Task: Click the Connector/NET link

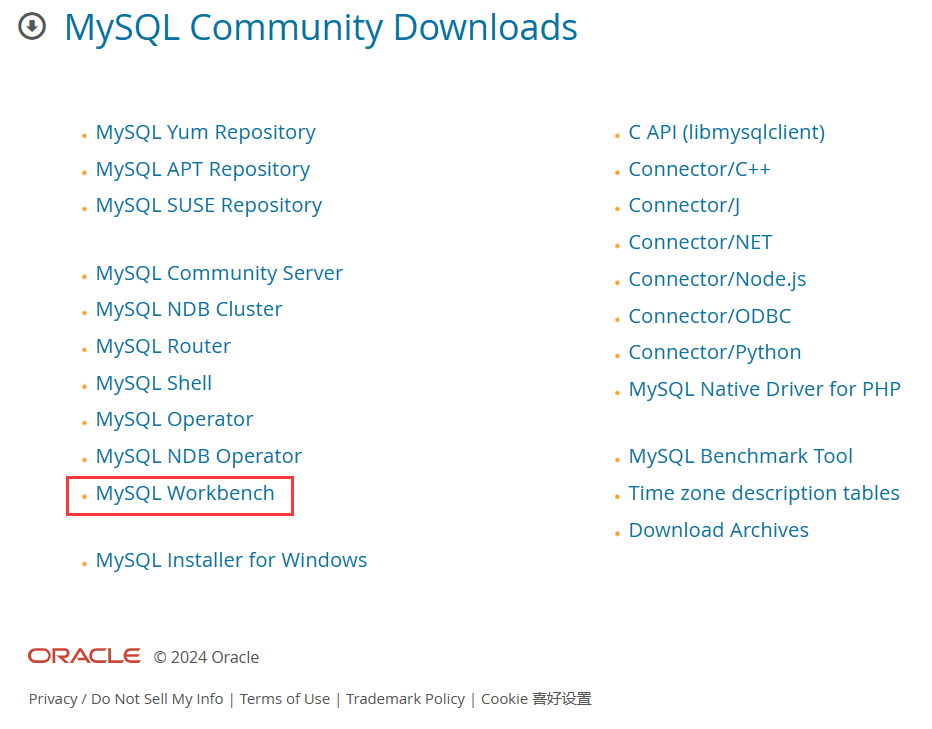Action: (700, 243)
